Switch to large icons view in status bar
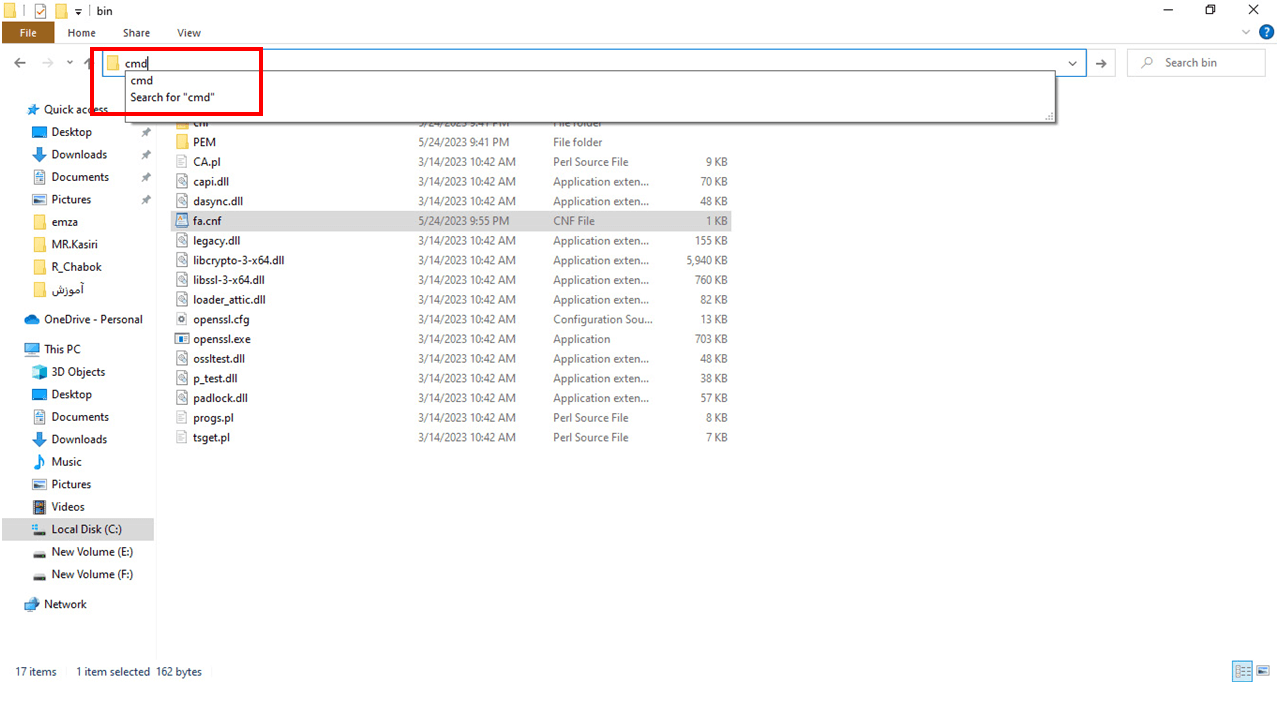This screenshot has height=720, width=1280. pyautogui.click(x=1263, y=671)
